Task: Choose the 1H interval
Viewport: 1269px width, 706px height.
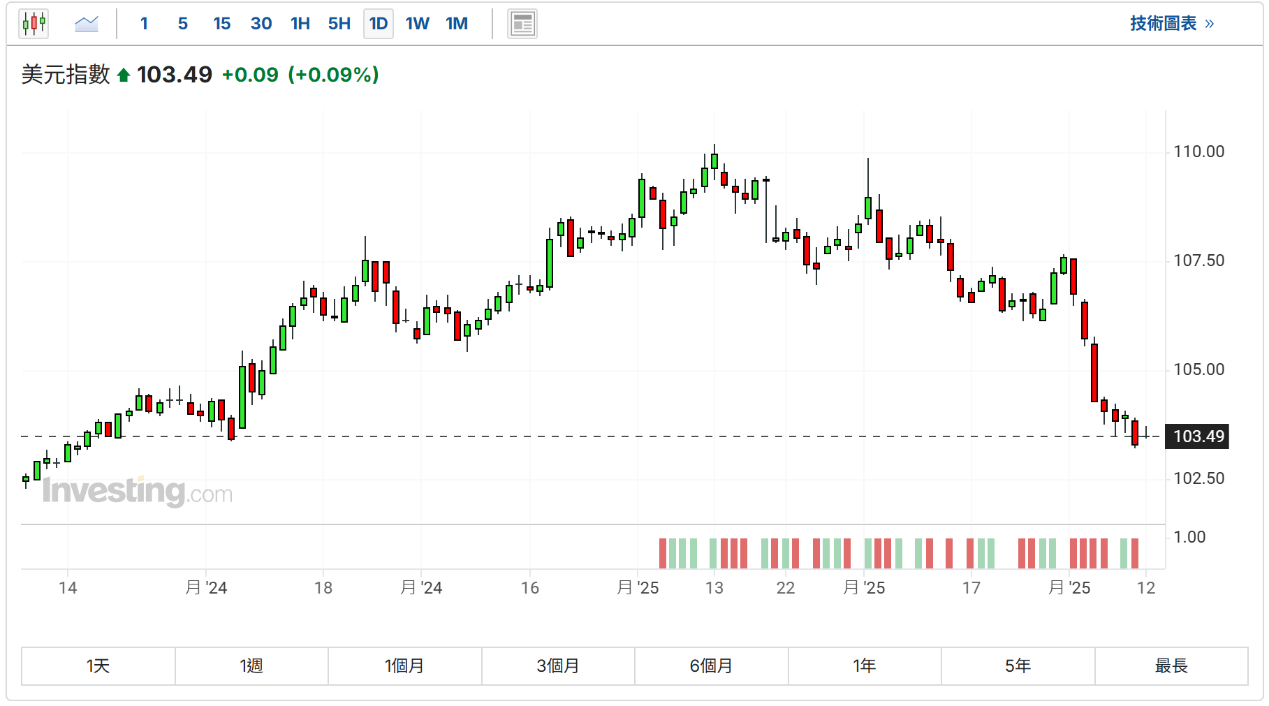Action: (300, 23)
